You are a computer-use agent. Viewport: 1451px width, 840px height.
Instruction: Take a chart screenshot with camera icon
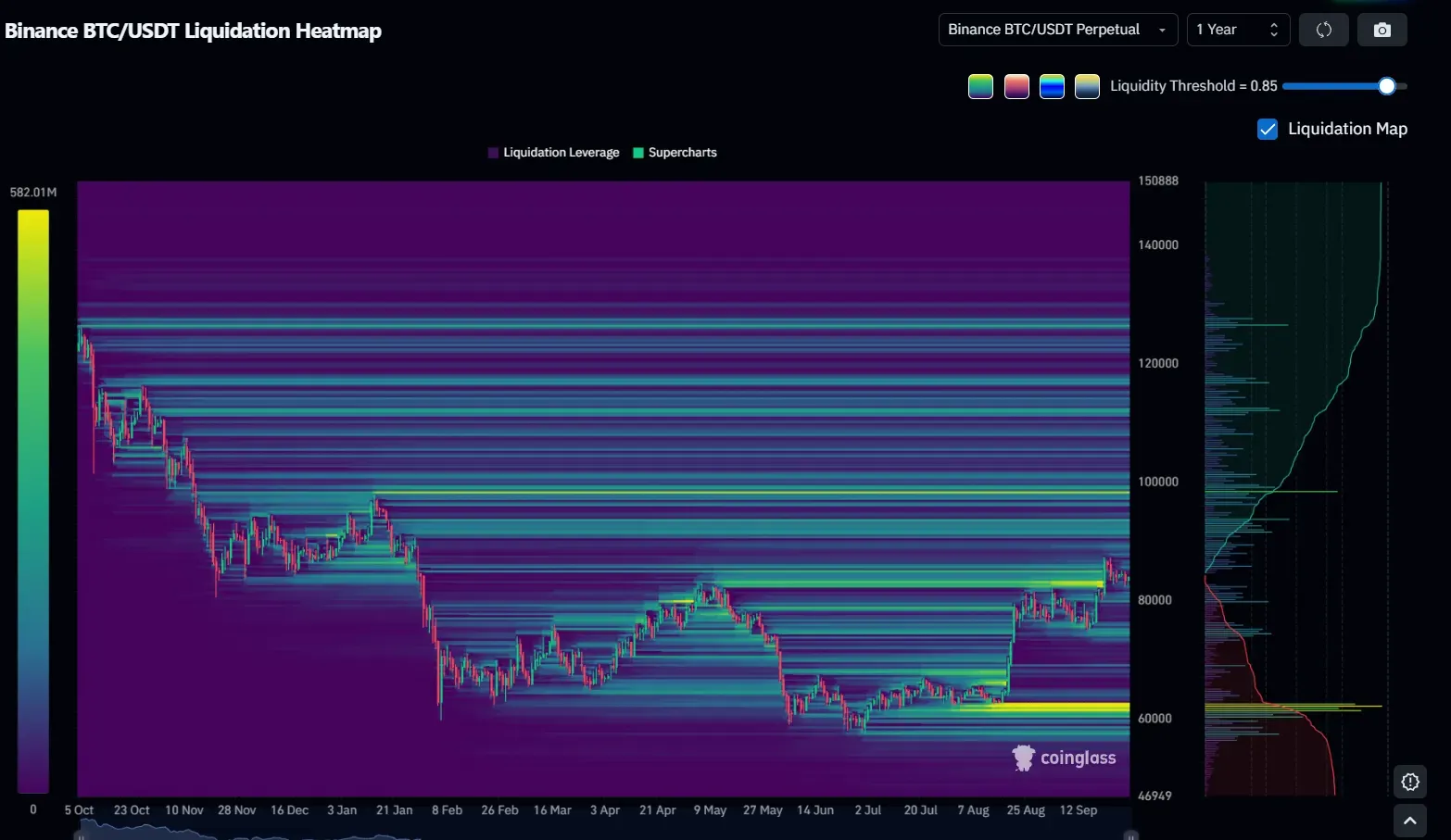tap(1382, 30)
